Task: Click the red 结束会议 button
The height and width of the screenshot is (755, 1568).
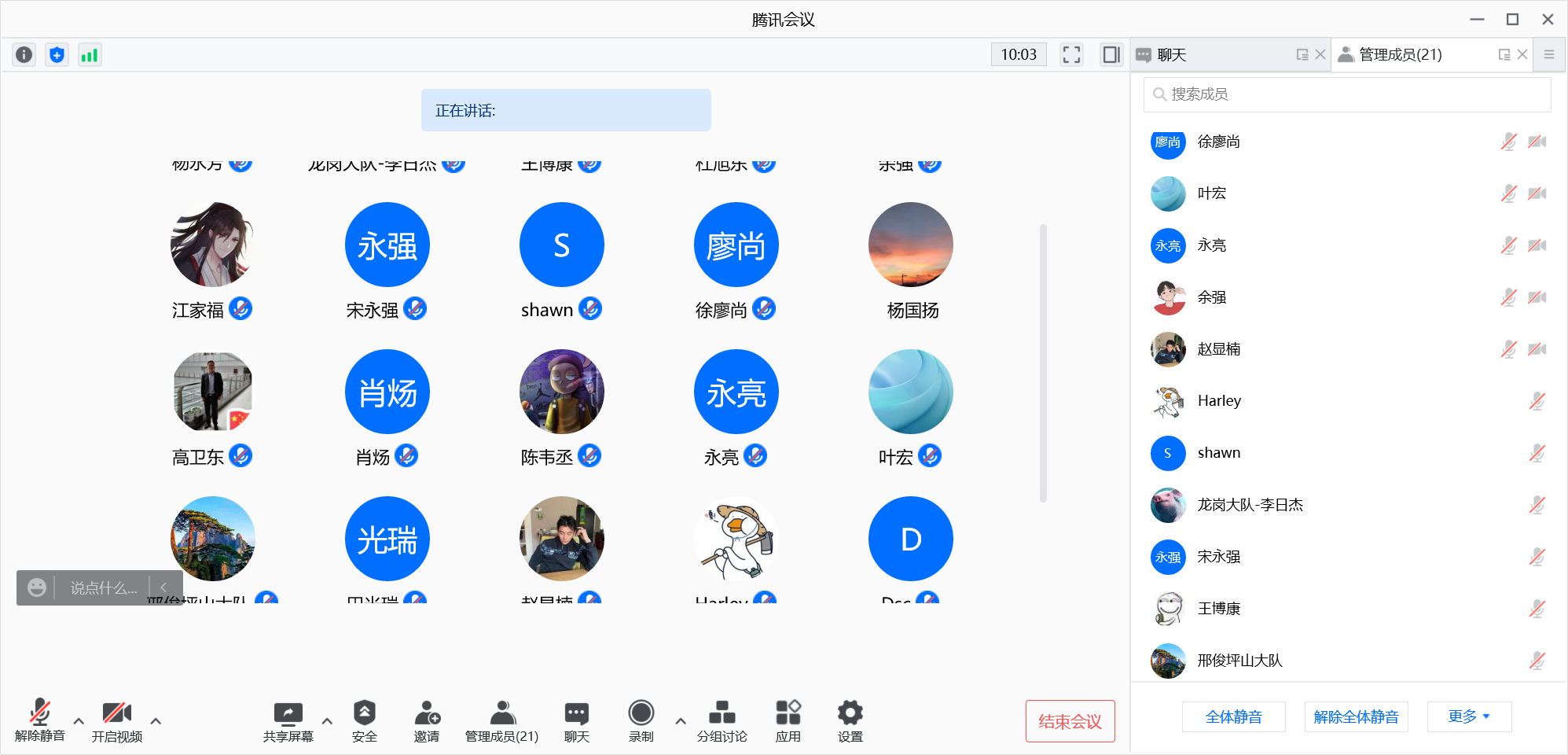Action: click(1070, 721)
